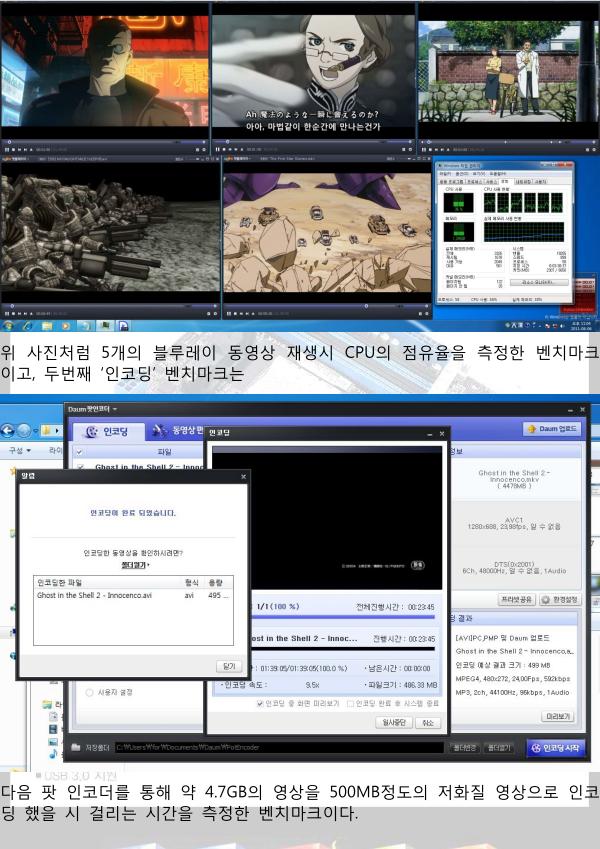
Task: Click the 프리셋공유 button
Action: tap(516, 600)
